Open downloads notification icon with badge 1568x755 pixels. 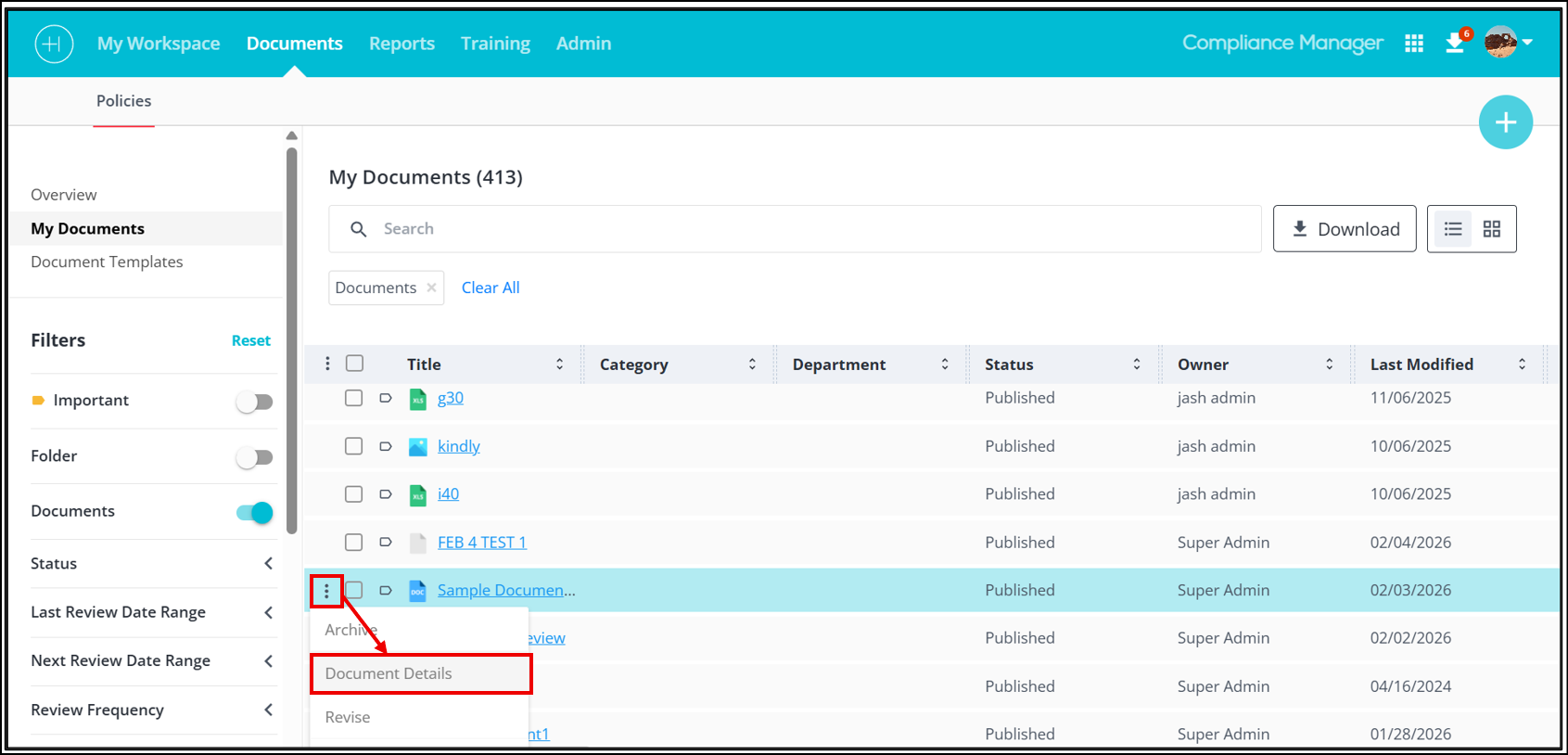point(1457,42)
